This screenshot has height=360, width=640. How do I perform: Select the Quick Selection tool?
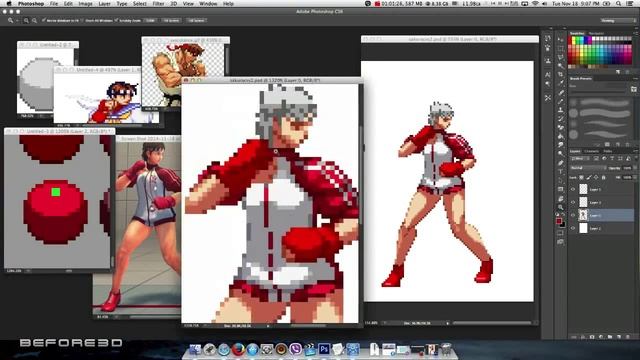coord(561,66)
